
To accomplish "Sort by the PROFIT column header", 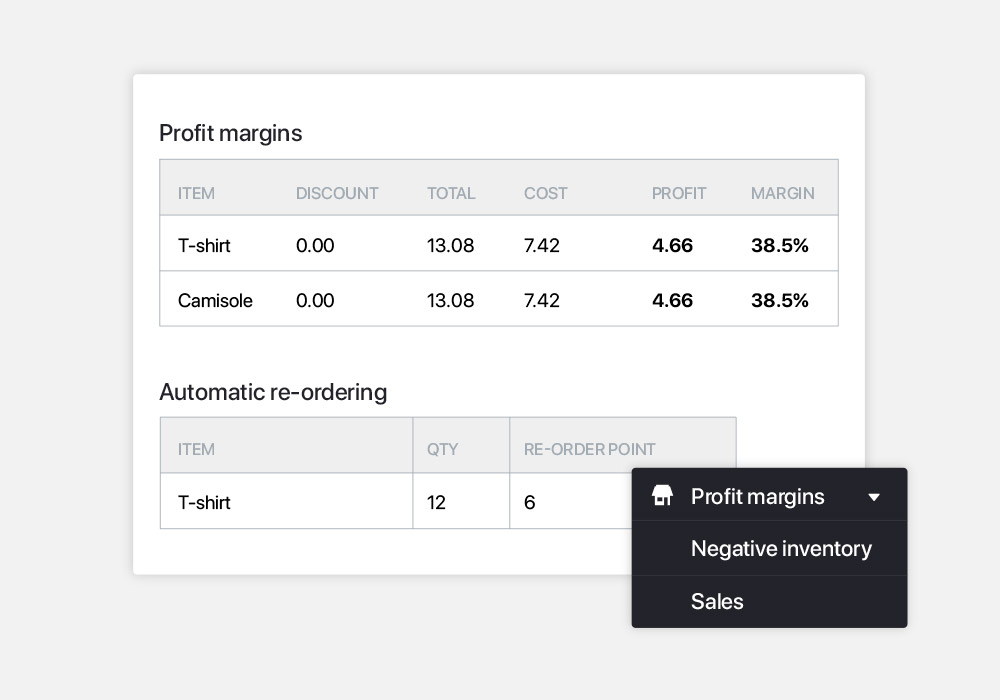I will (x=679, y=193).
